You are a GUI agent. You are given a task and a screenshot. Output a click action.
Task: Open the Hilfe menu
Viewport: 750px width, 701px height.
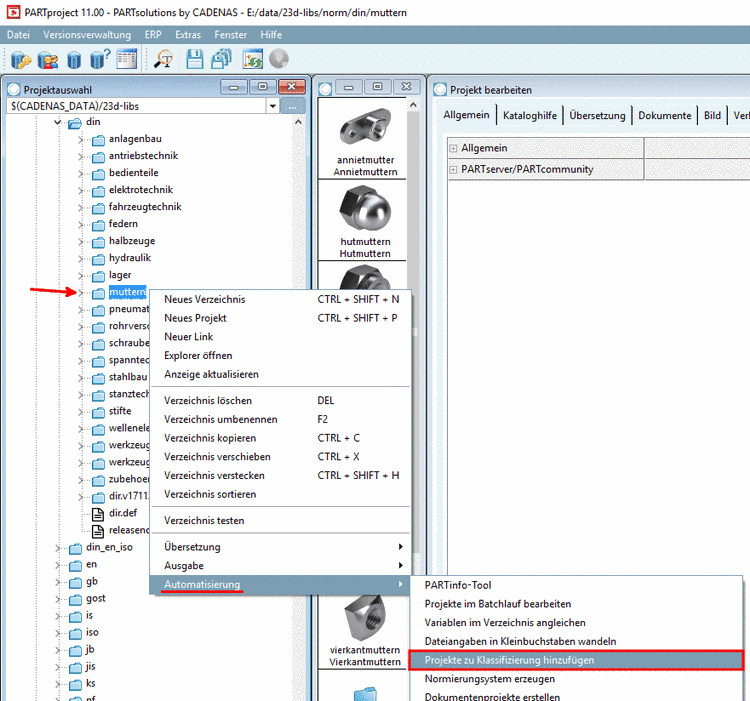(x=271, y=34)
